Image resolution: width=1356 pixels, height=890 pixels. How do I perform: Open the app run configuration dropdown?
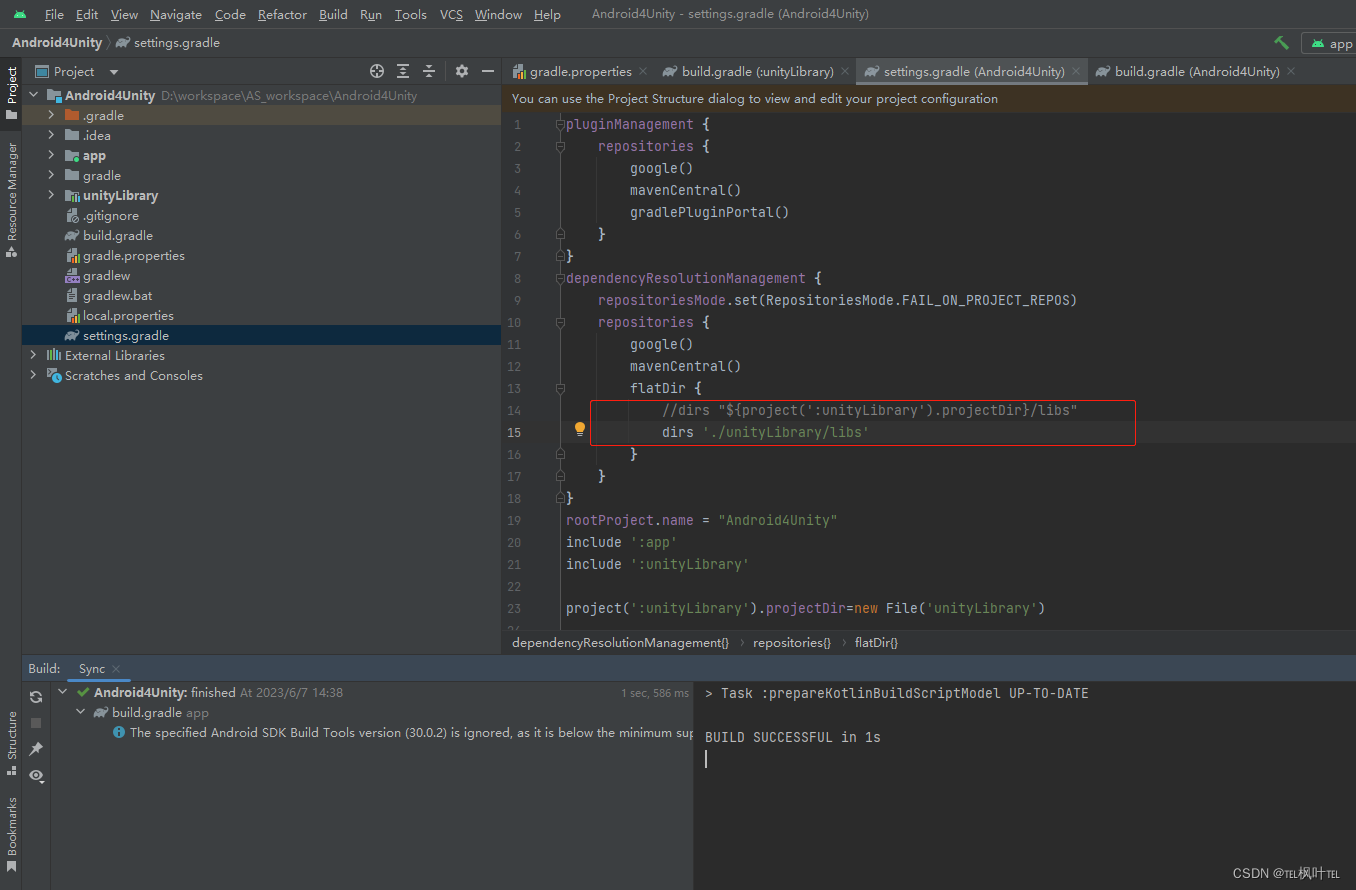1331,43
